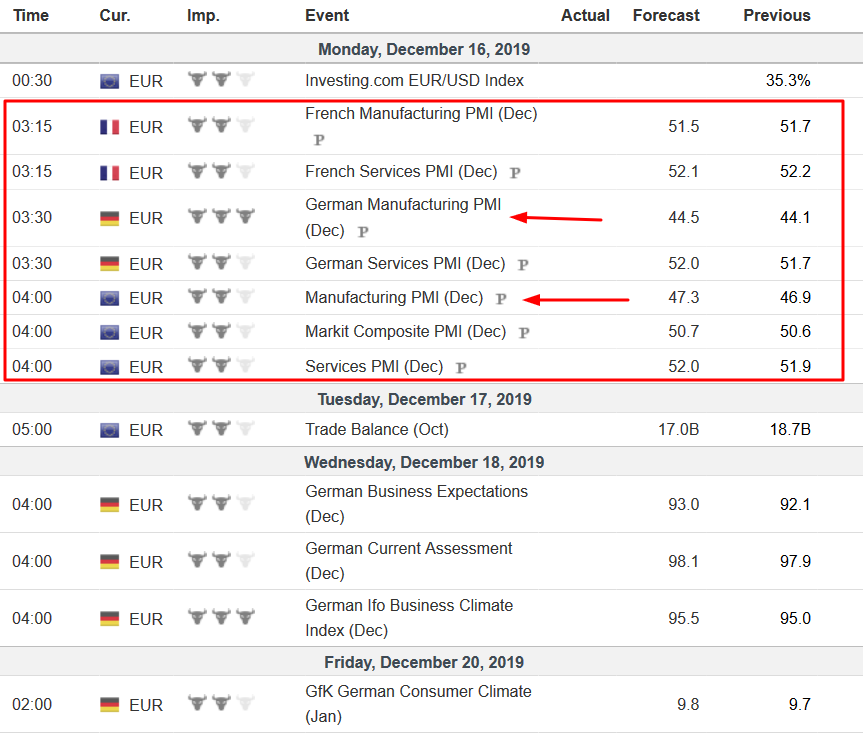This screenshot has height=735, width=863.
Task: Click the 02:00 time cell
Action: pos(32,704)
